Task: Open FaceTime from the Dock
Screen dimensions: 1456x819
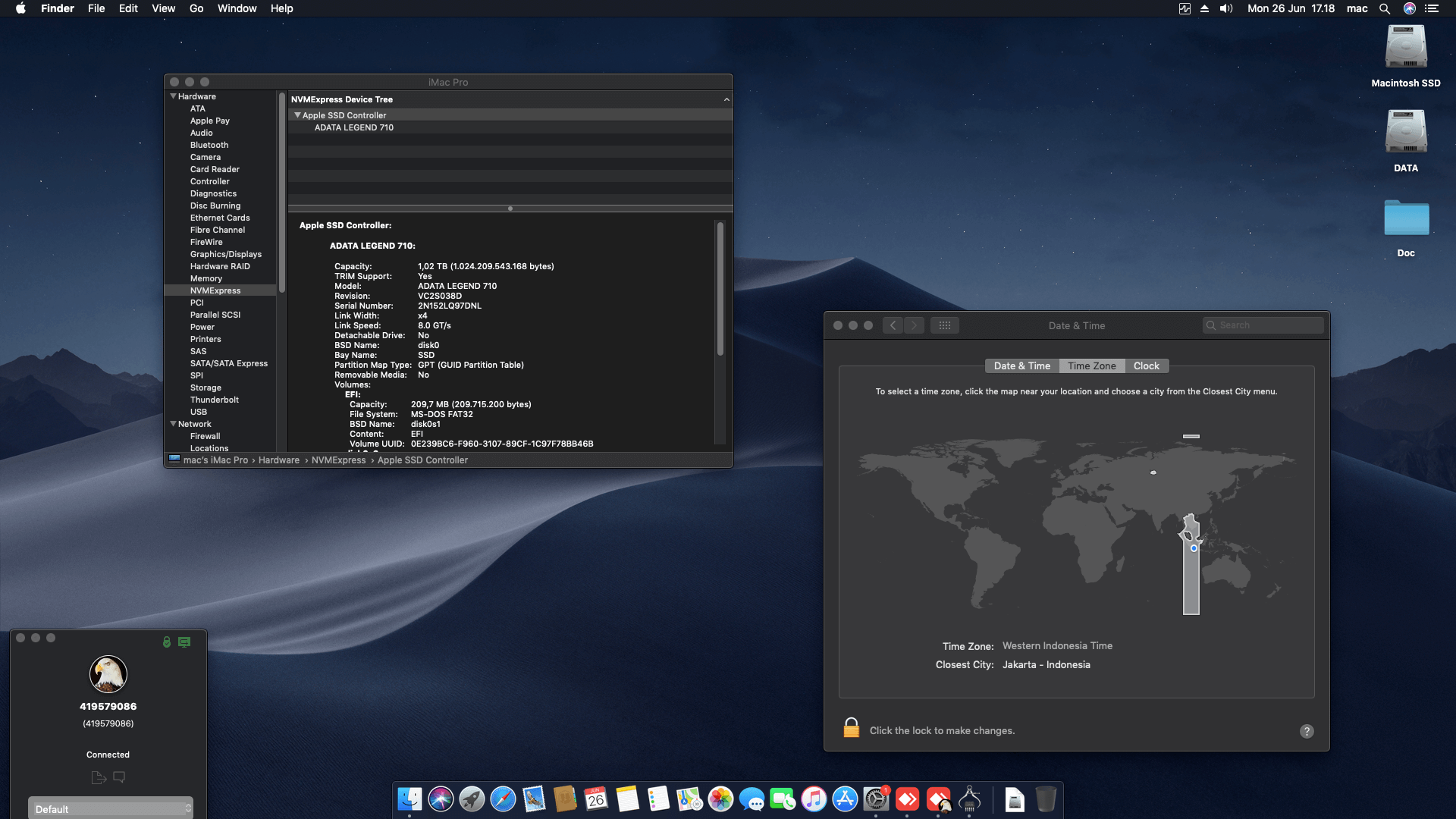Action: (783, 799)
